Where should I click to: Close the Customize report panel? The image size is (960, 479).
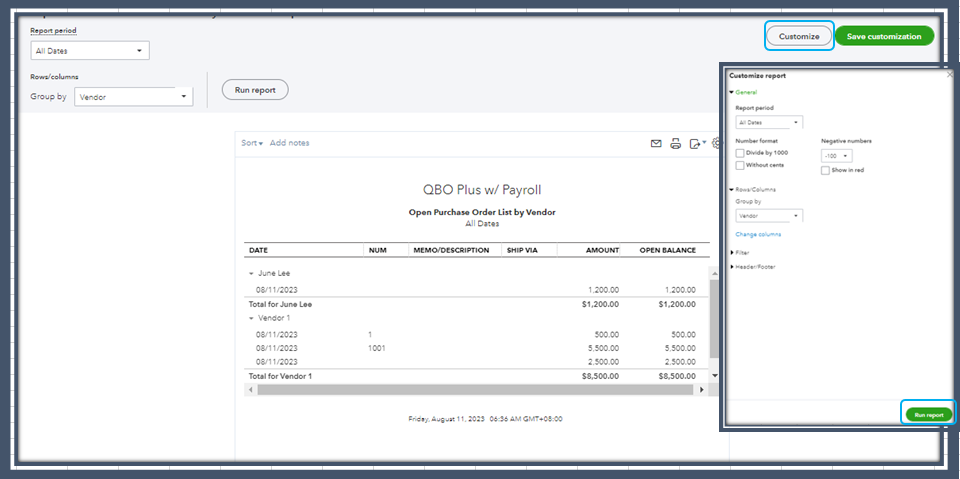click(x=950, y=75)
